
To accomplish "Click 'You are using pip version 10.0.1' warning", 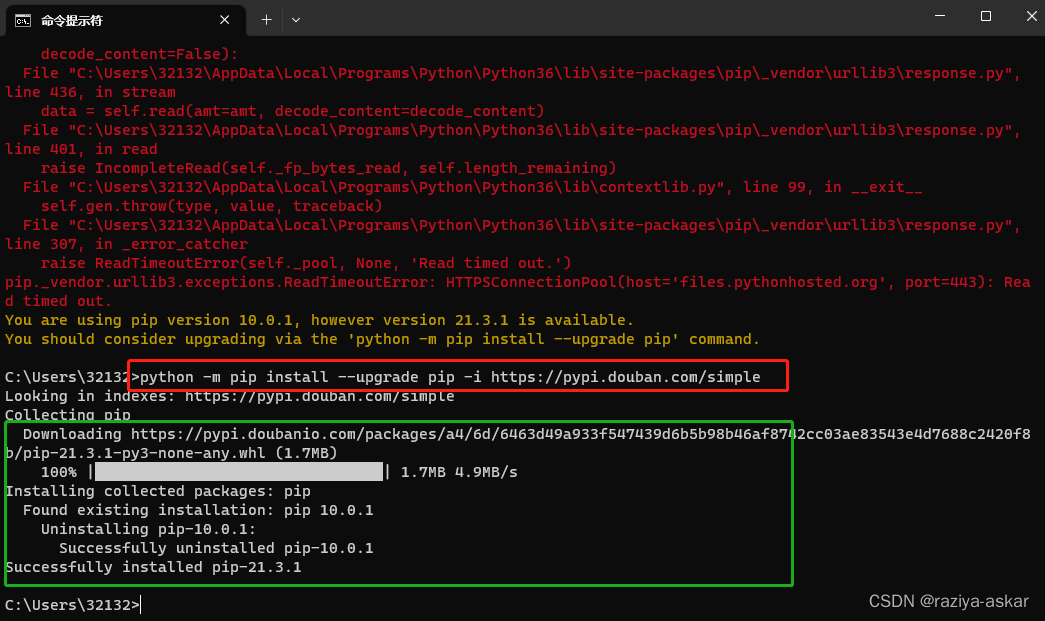I will tap(319, 320).
